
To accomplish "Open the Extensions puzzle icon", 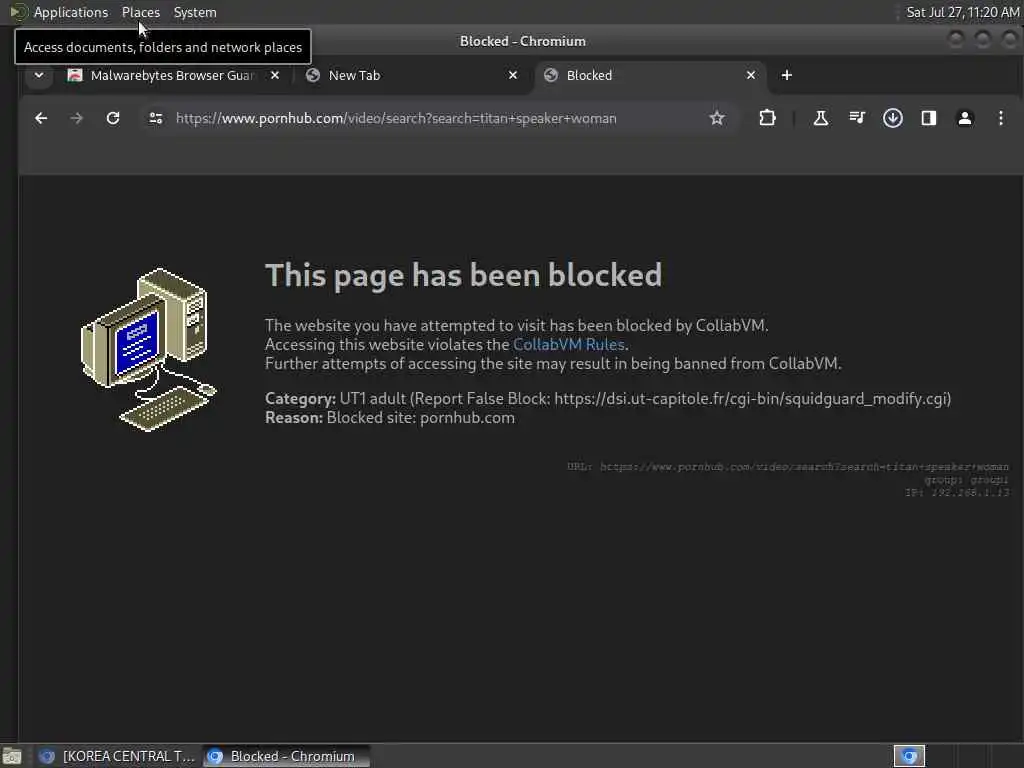I will (x=767, y=118).
